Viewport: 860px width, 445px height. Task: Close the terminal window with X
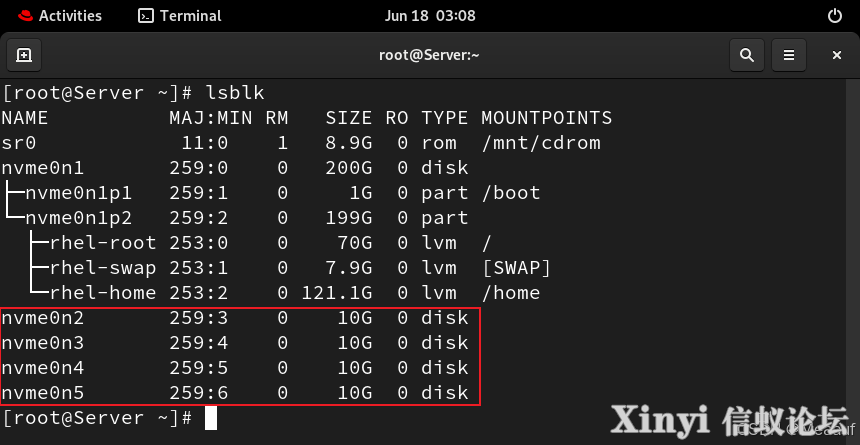point(836,55)
